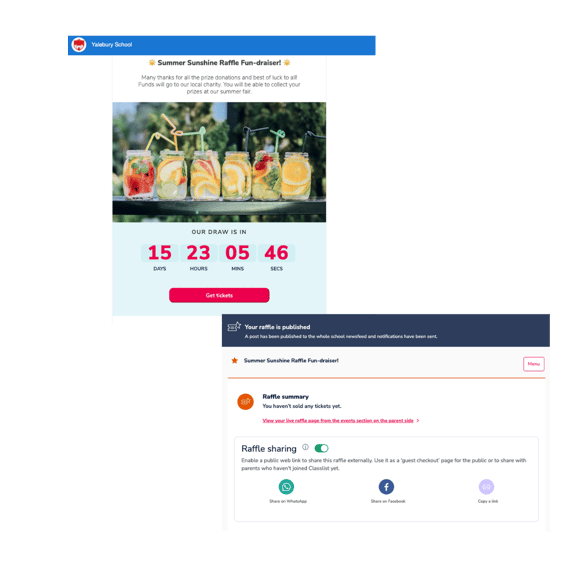
Task: Click the 'Share on Facebook' label
Action: click(388, 501)
